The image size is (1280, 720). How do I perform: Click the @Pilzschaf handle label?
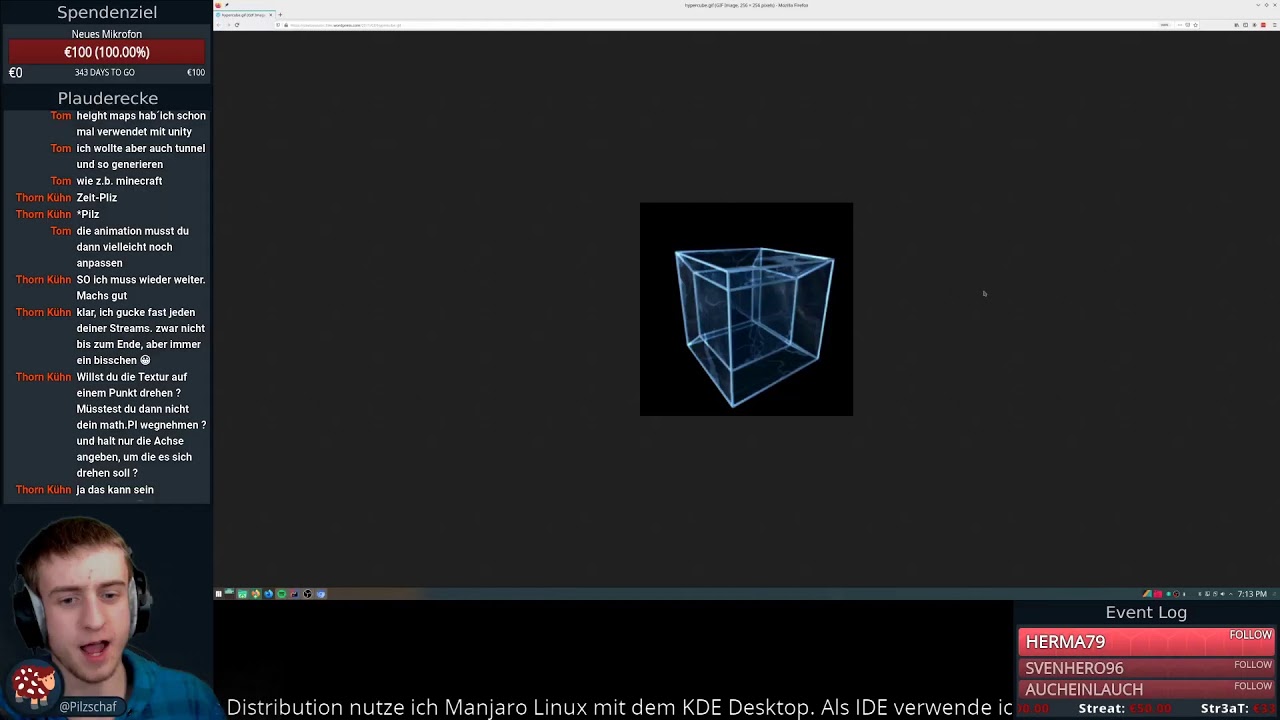[88, 706]
